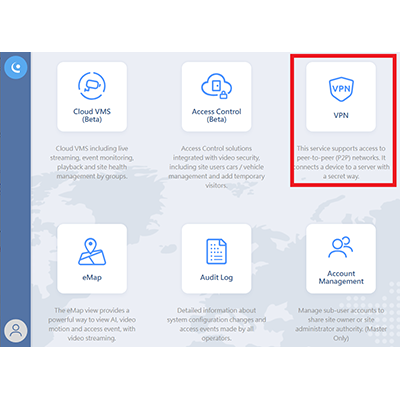
Task: Open the Cloud VMS camera icon
Action: 92,86
